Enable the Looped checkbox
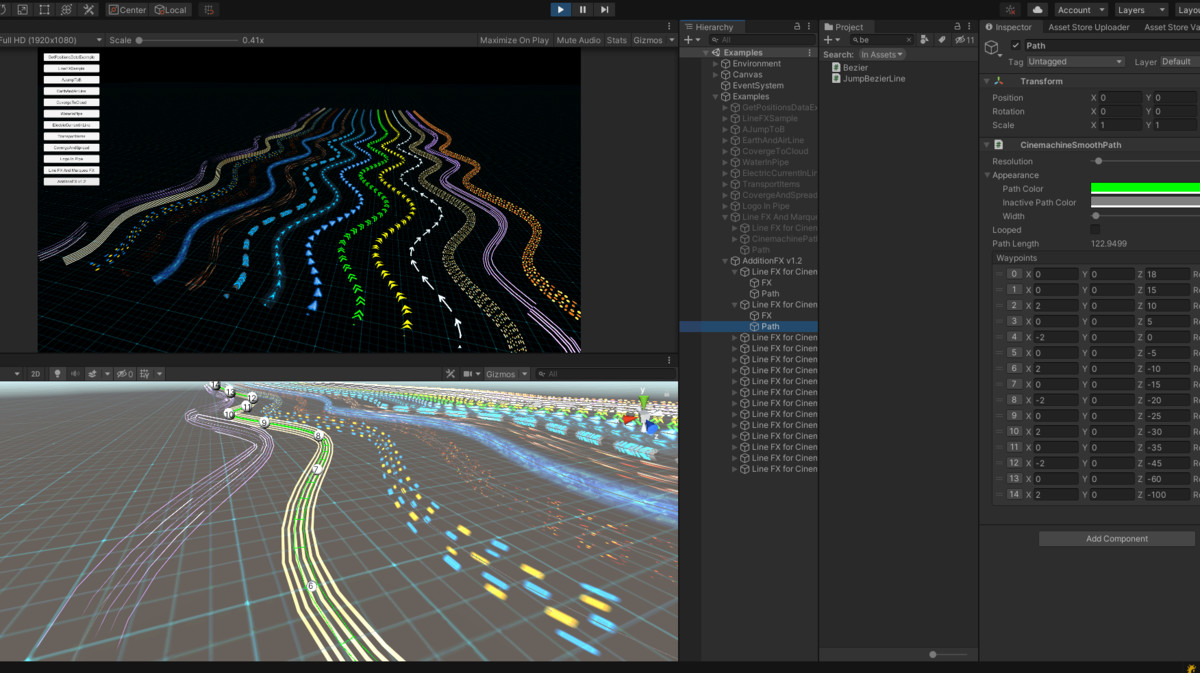1200x673 pixels. click(x=1095, y=230)
